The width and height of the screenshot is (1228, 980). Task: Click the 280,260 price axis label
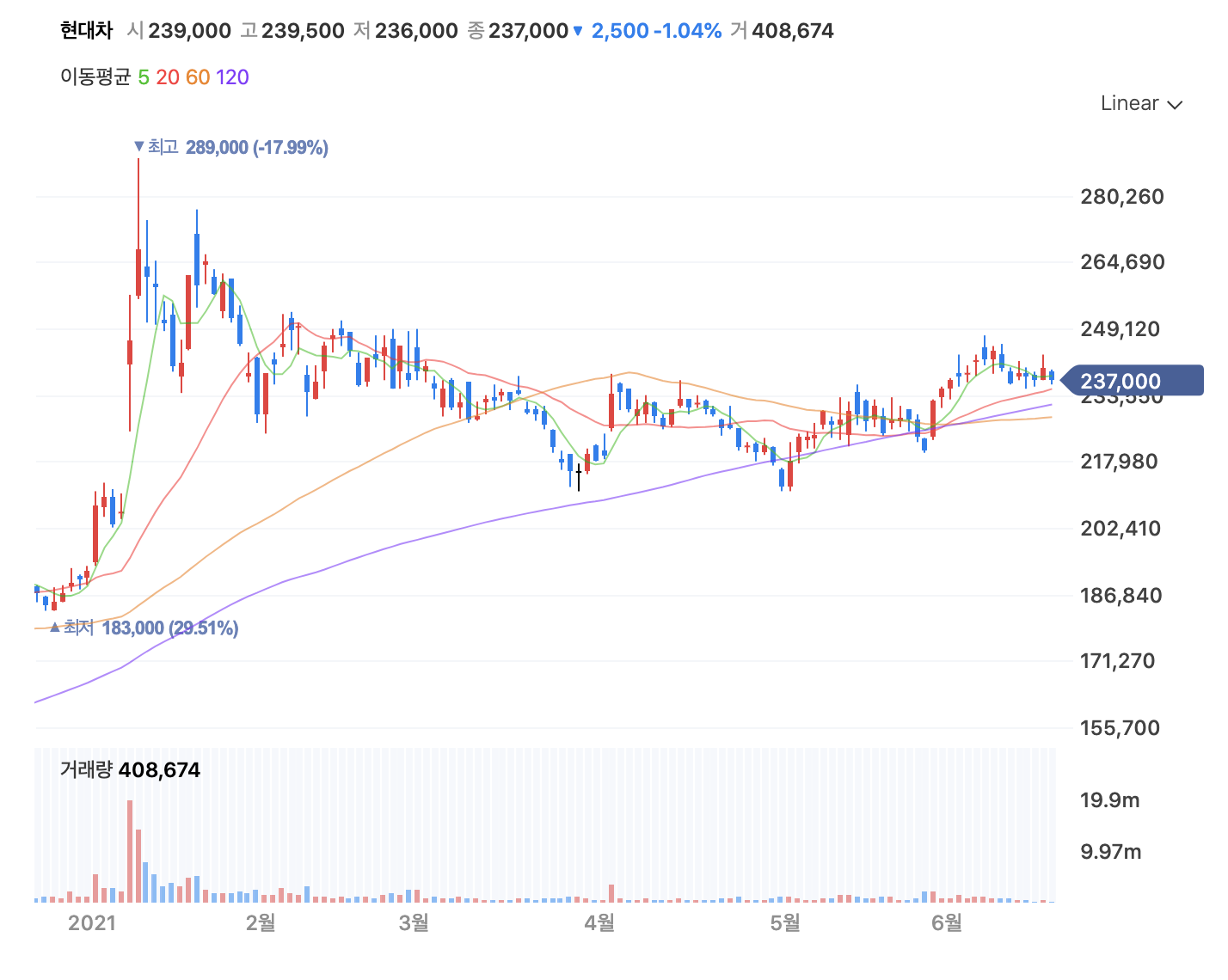[1121, 197]
